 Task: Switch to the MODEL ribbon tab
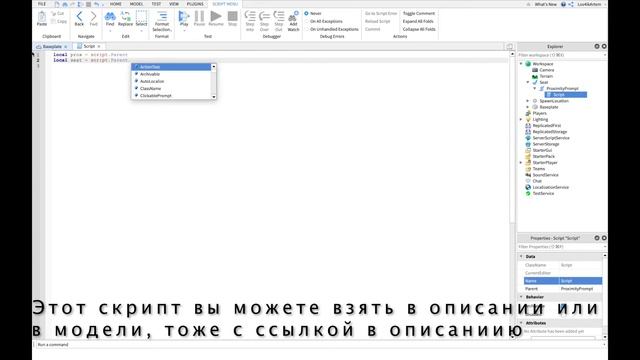tap(136, 4)
